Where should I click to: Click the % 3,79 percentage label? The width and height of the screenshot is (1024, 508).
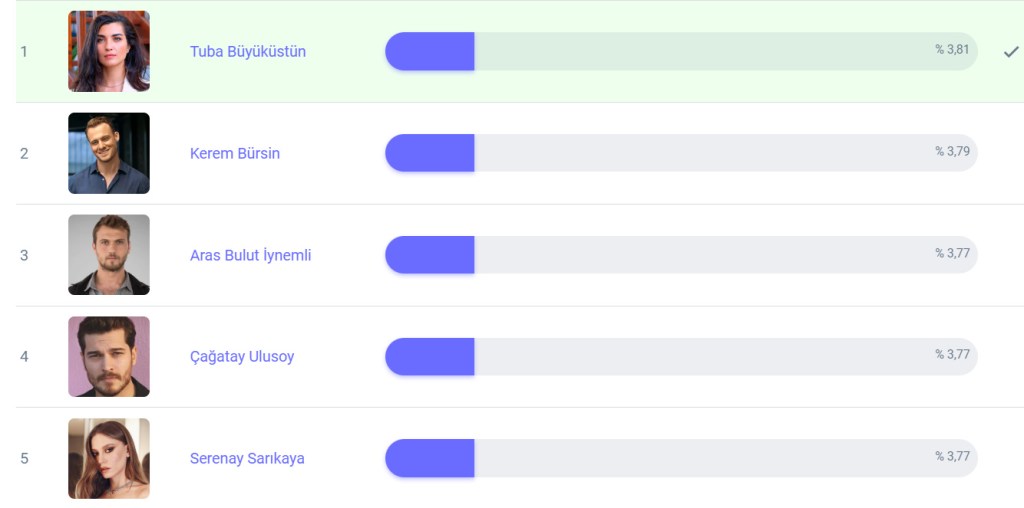coord(952,151)
